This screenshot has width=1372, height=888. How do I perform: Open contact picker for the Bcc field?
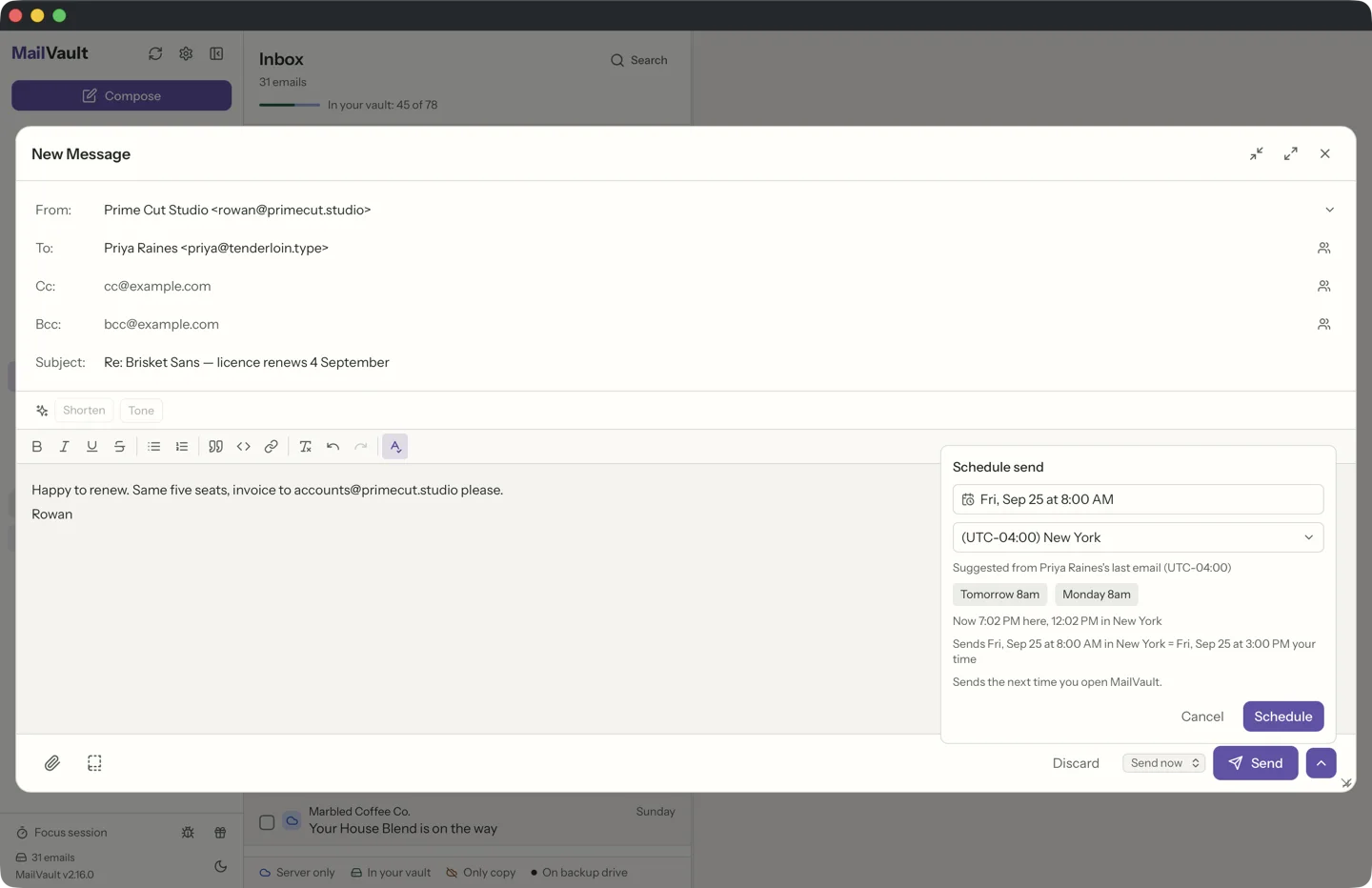[1324, 324]
